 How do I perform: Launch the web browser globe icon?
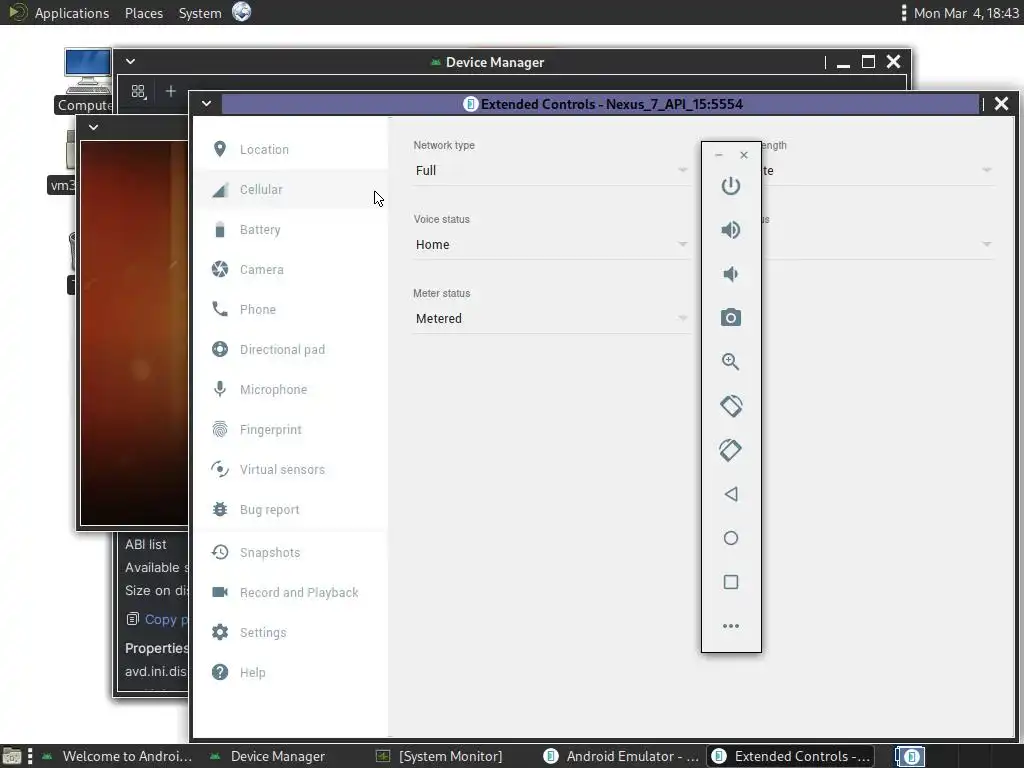point(242,12)
